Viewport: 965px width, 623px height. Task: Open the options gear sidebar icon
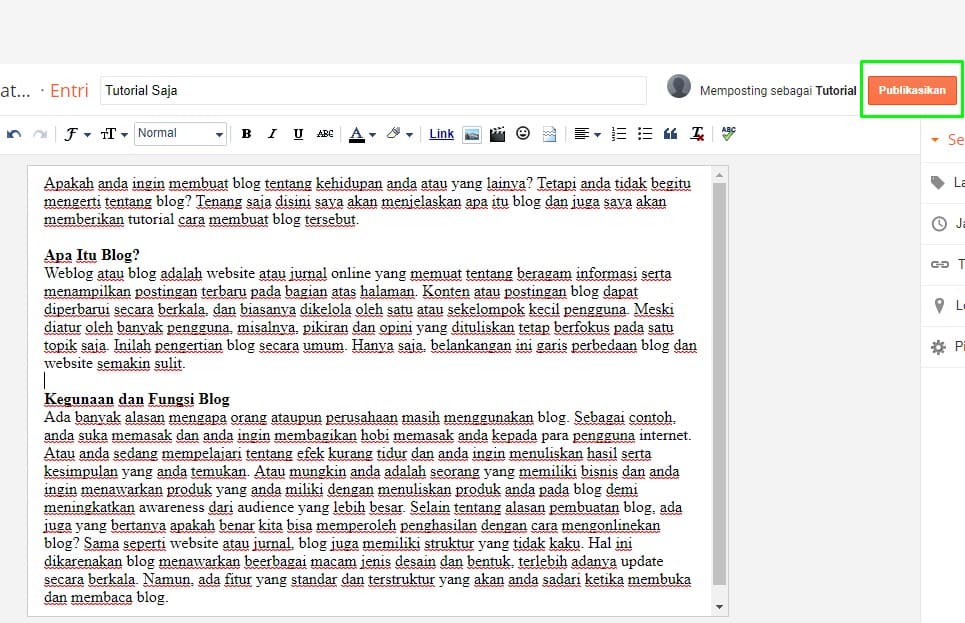pyautogui.click(x=939, y=347)
